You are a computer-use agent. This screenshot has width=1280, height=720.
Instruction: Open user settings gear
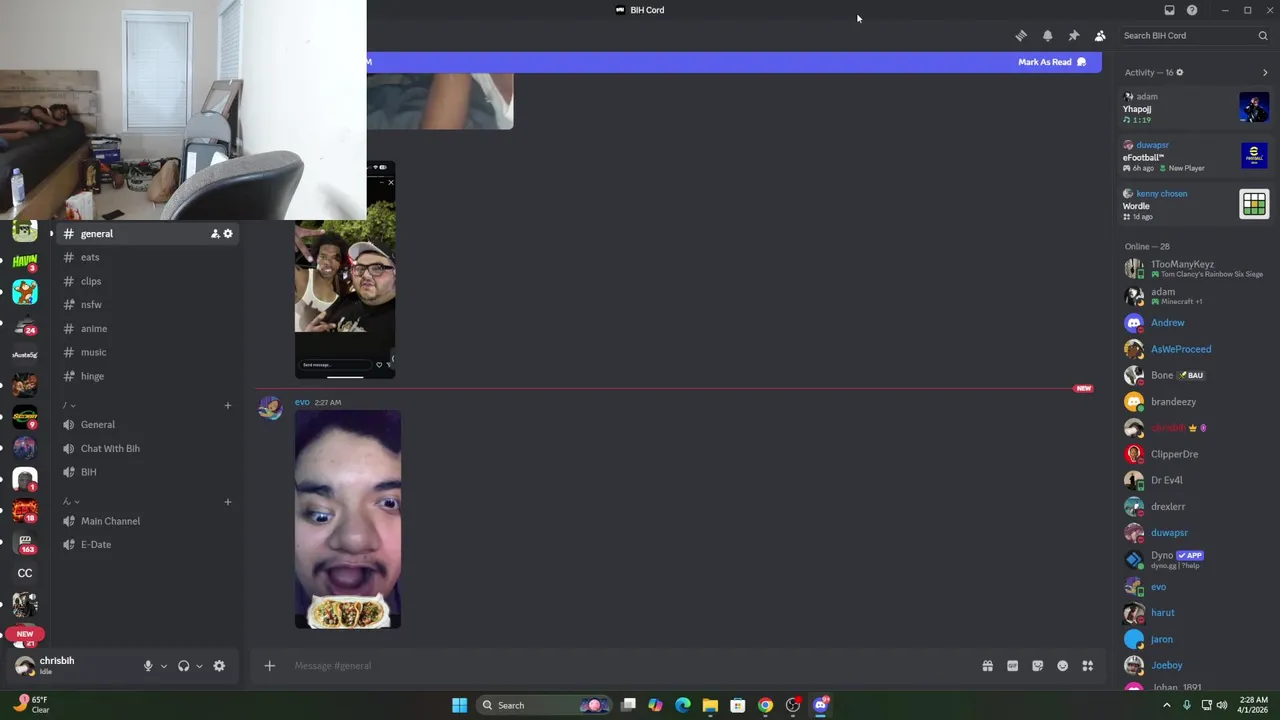coord(219,666)
